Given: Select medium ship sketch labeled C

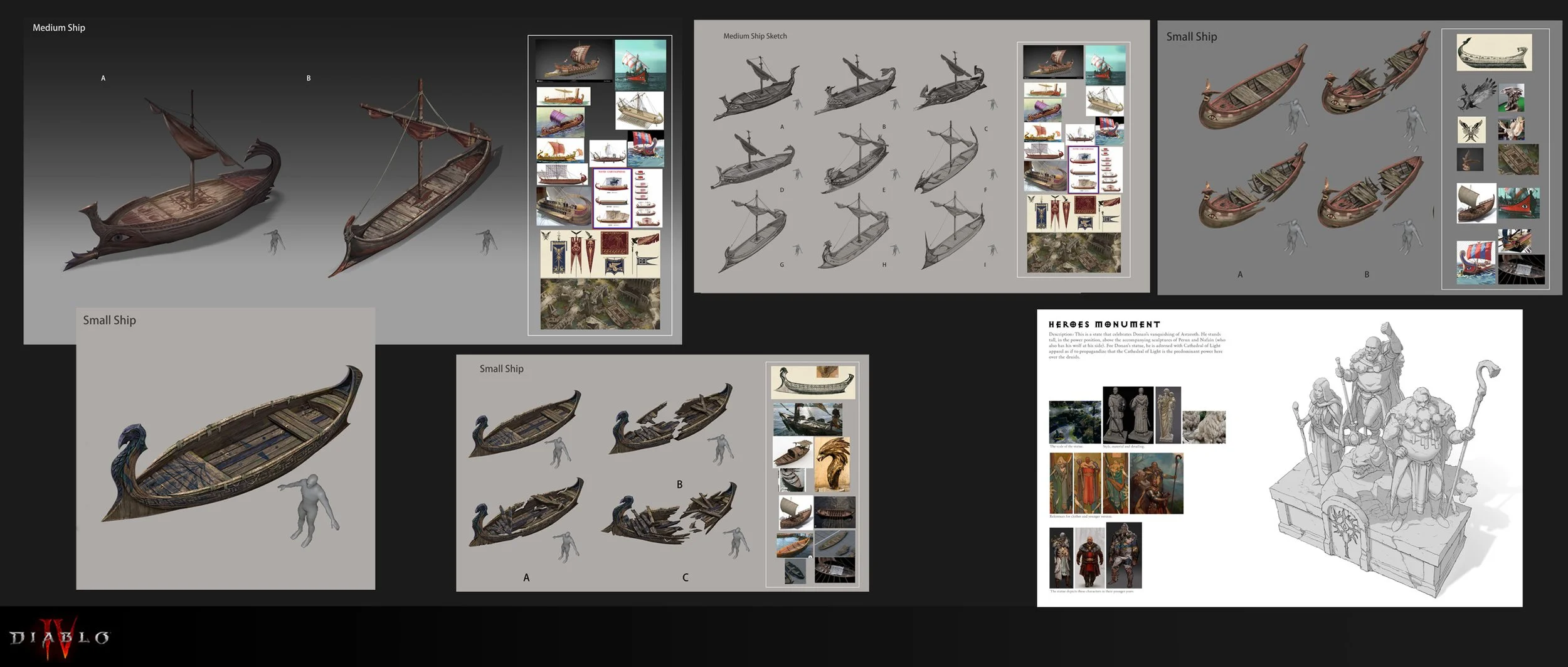Looking at the screenshot, I should (x=951, y=82).
